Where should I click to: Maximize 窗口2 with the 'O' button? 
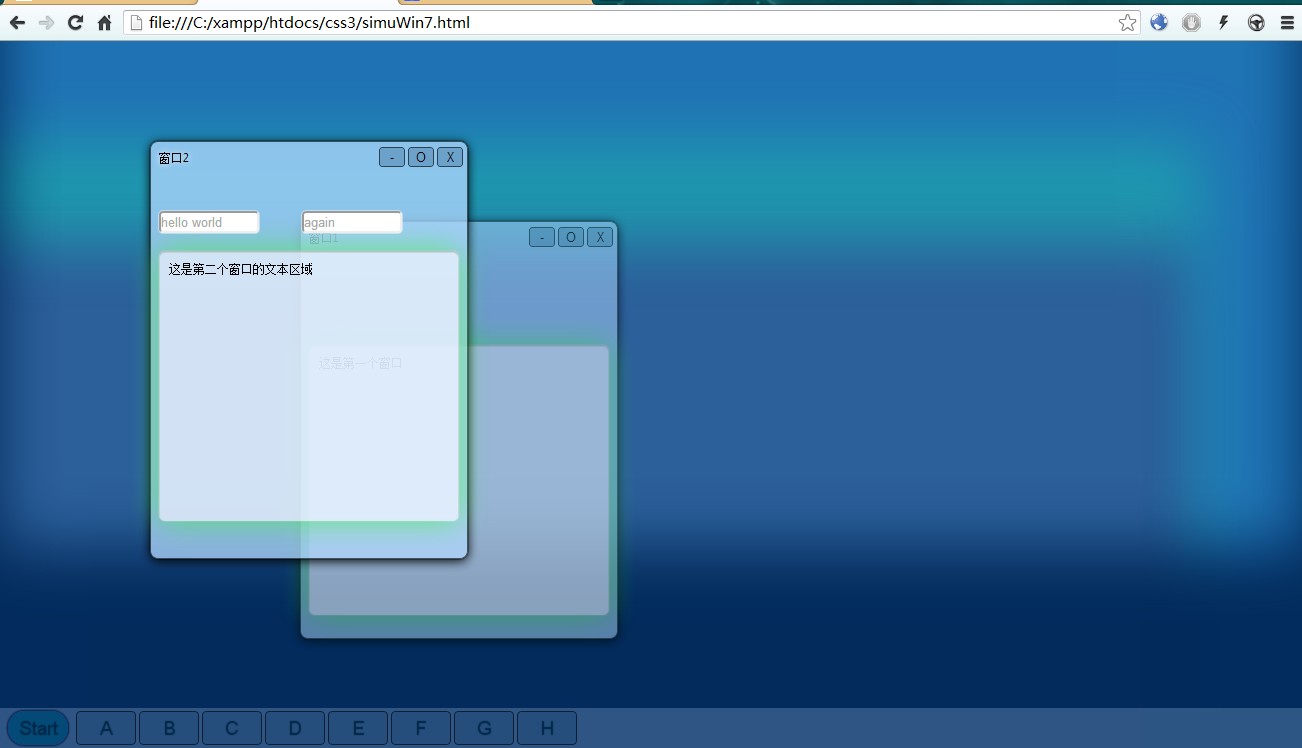pyautogui.click(x=421, y=157)
